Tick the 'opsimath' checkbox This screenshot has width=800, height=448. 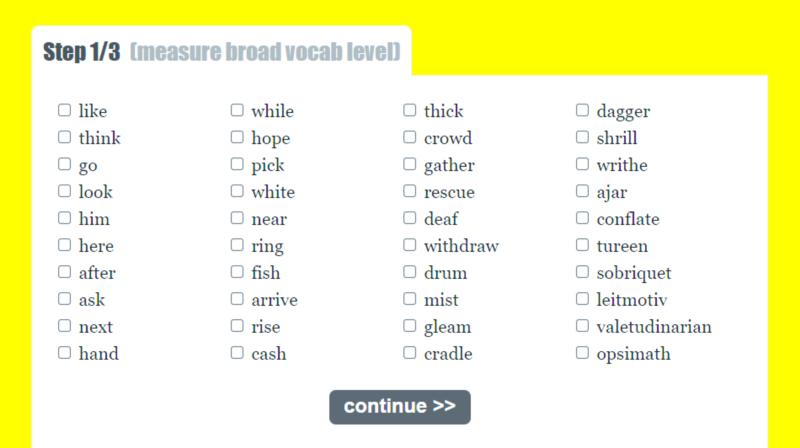[x=582, y=353]
